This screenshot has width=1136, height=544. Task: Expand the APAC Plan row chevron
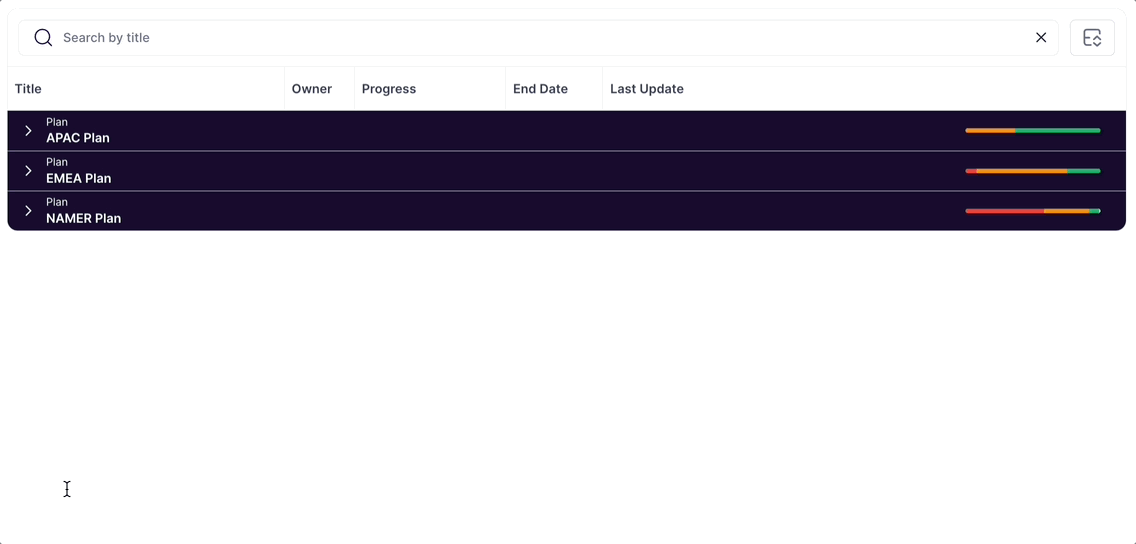(28, 131)
